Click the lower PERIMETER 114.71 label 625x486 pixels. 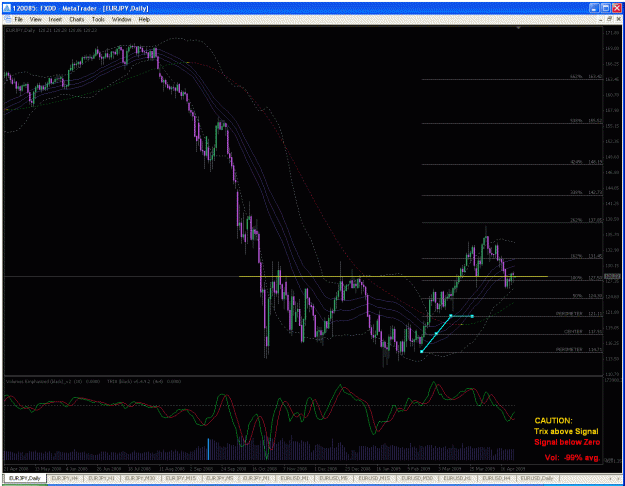pos(579,349)
